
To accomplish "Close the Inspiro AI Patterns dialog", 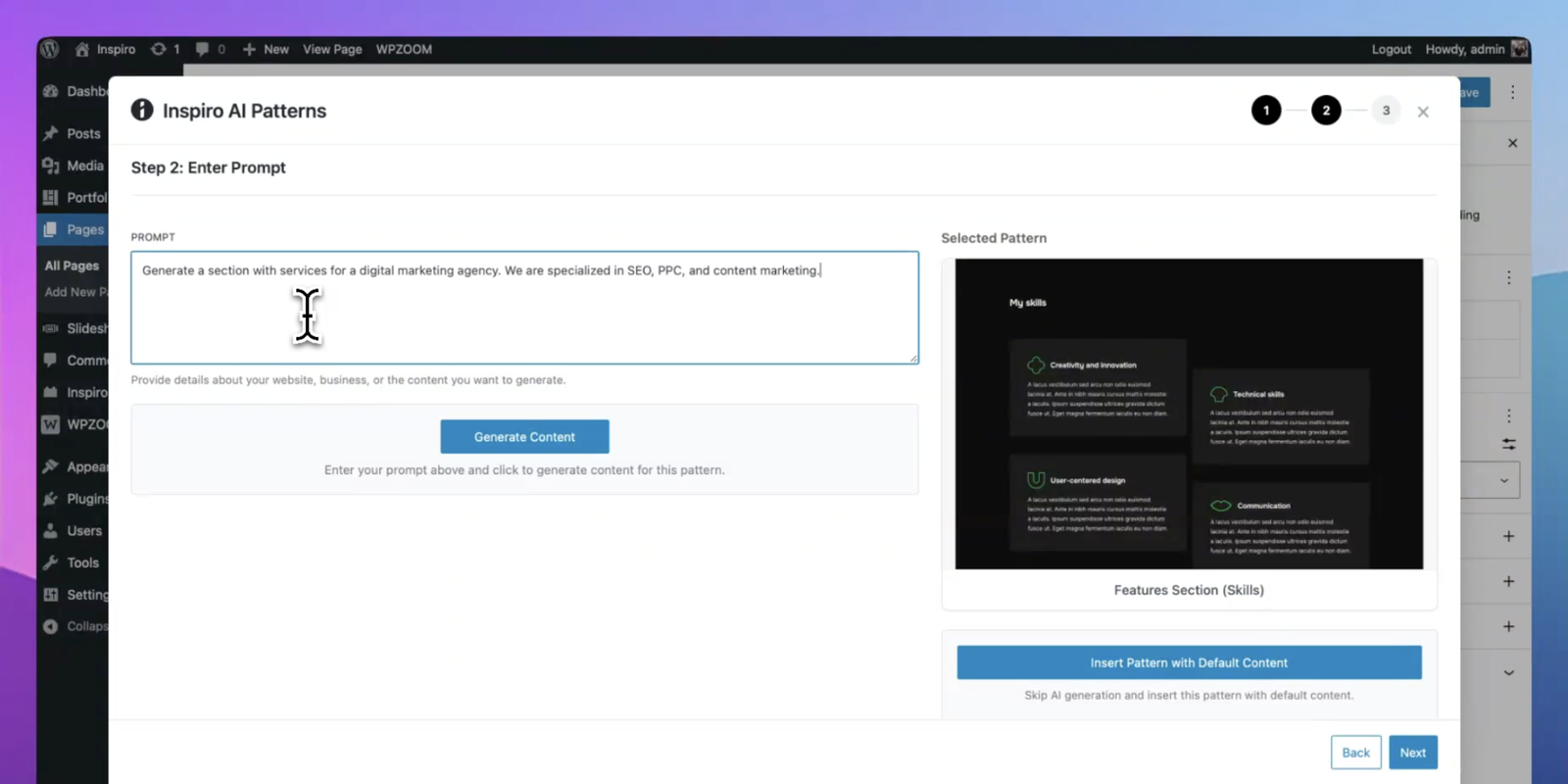I will coord(1423,112).
